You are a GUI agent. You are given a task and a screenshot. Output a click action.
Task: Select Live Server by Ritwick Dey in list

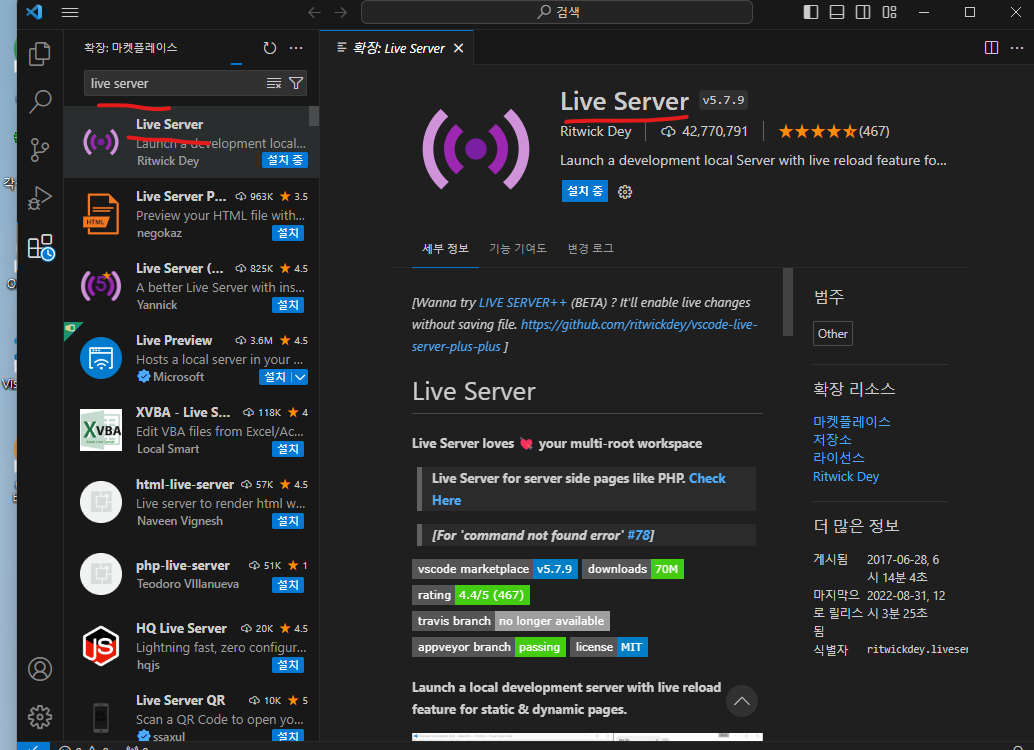click(191, 142)
